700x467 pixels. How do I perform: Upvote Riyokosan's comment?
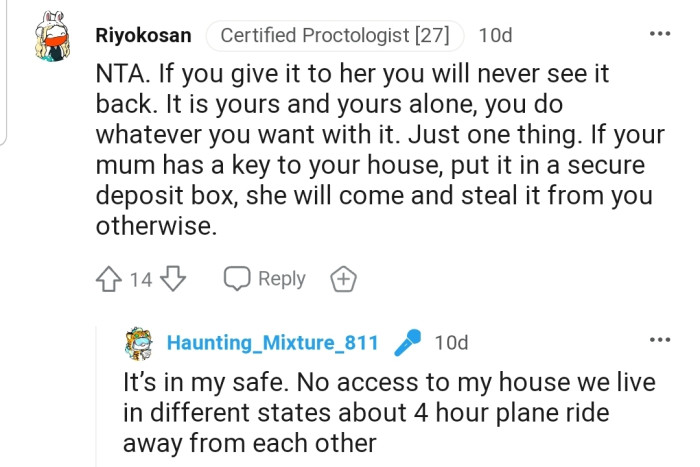coord(109,279)
